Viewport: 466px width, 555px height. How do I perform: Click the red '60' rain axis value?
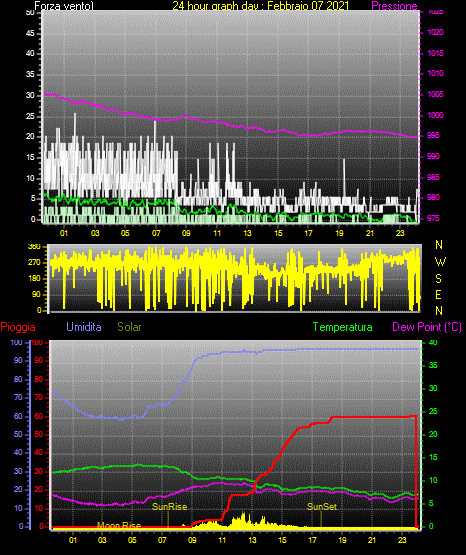[x=39, y=416]
